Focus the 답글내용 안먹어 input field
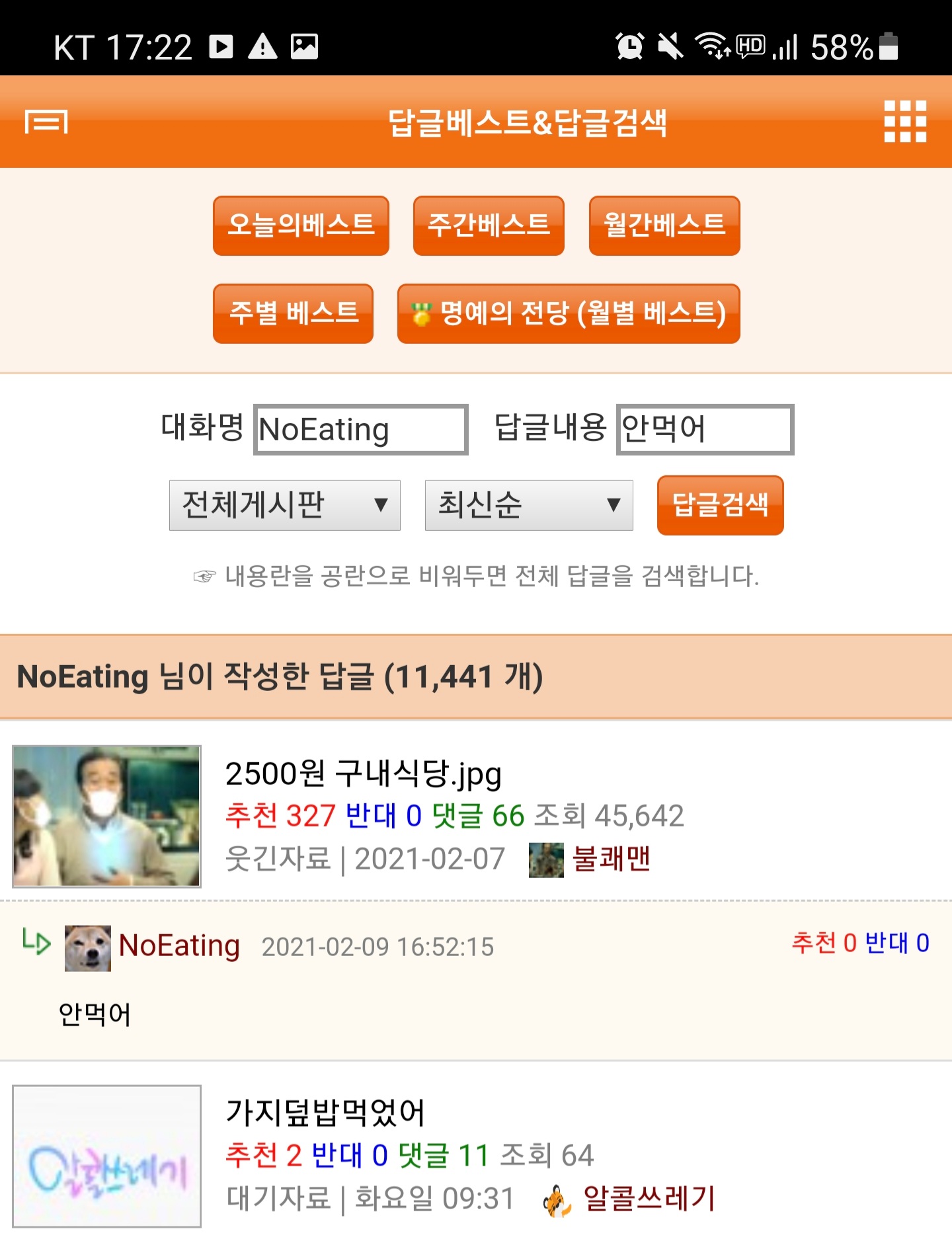The height and width of the screenshot is (1237, 952). pos(705,430)
